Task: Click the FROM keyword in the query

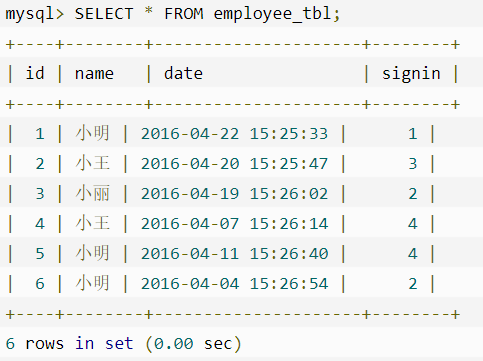Action: 184,14
